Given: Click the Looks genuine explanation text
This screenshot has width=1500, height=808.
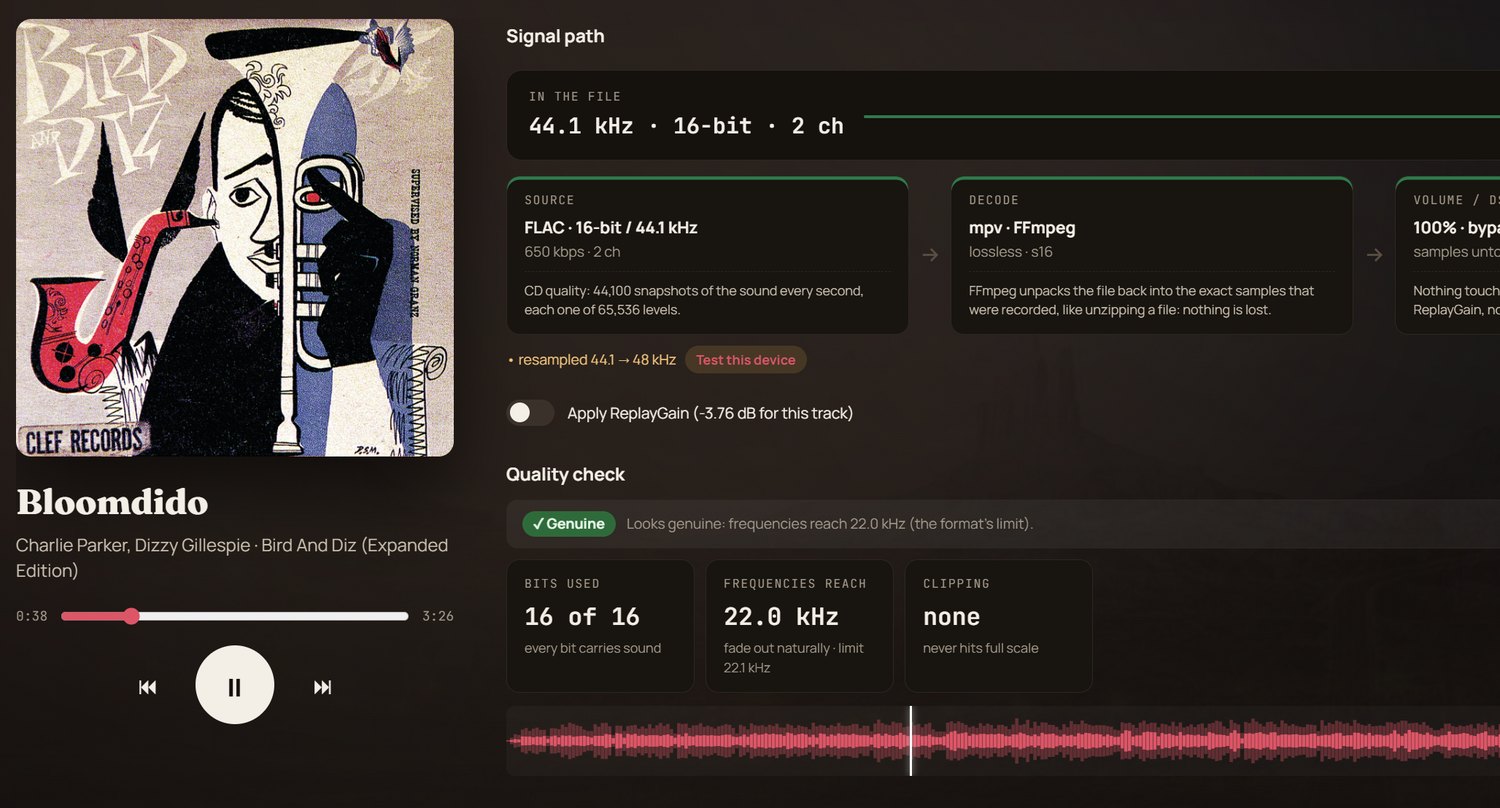Looking at the screenshot, I should point(830,524).
